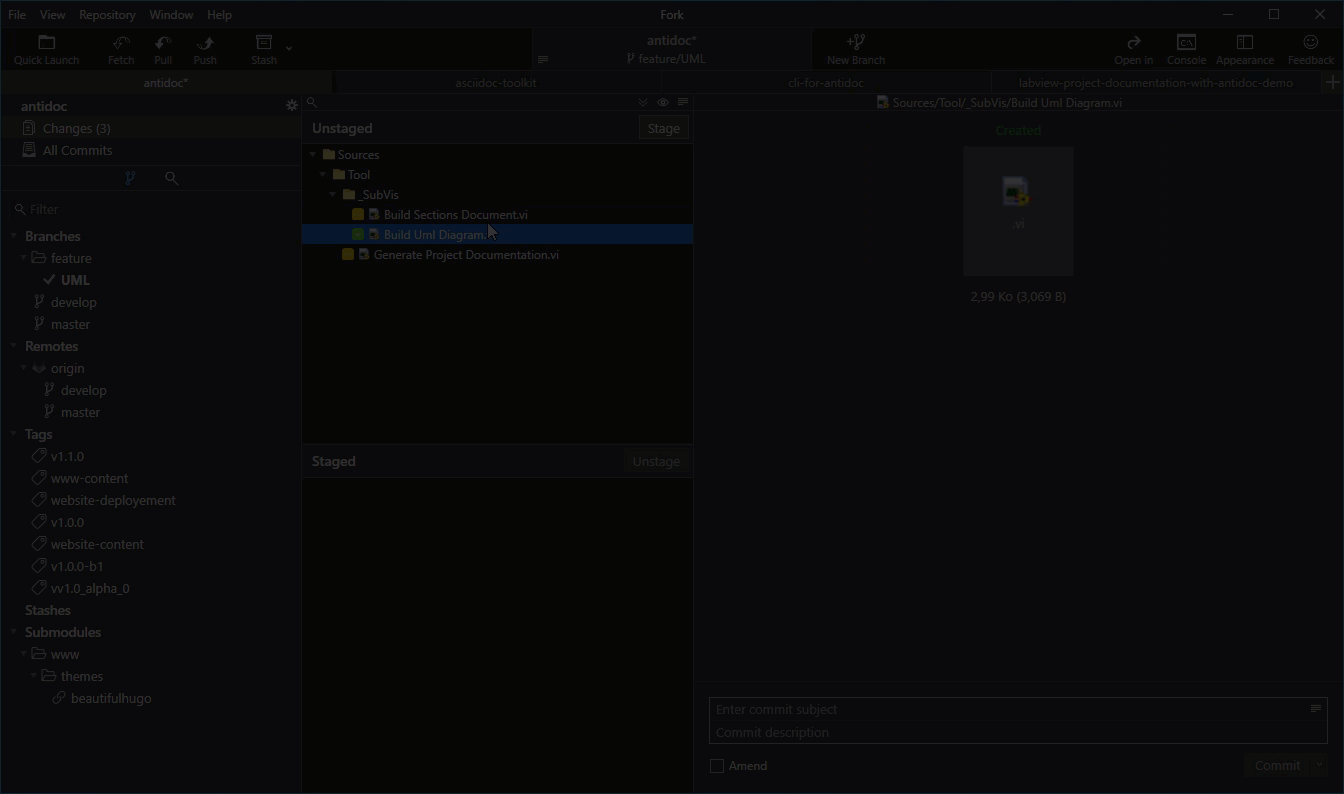The image size is (1344, 794).
Task: Toggle the eye icon above Unstaged list
Action: pos(663,103)
